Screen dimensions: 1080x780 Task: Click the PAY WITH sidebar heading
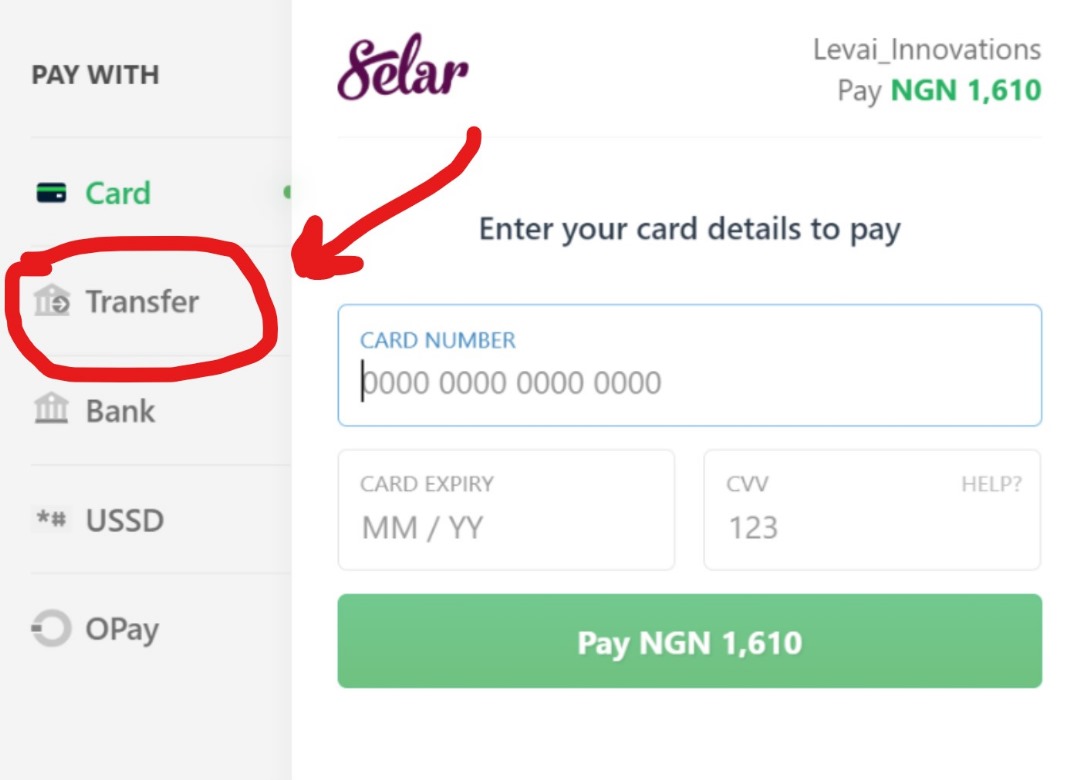pos(95,75)
